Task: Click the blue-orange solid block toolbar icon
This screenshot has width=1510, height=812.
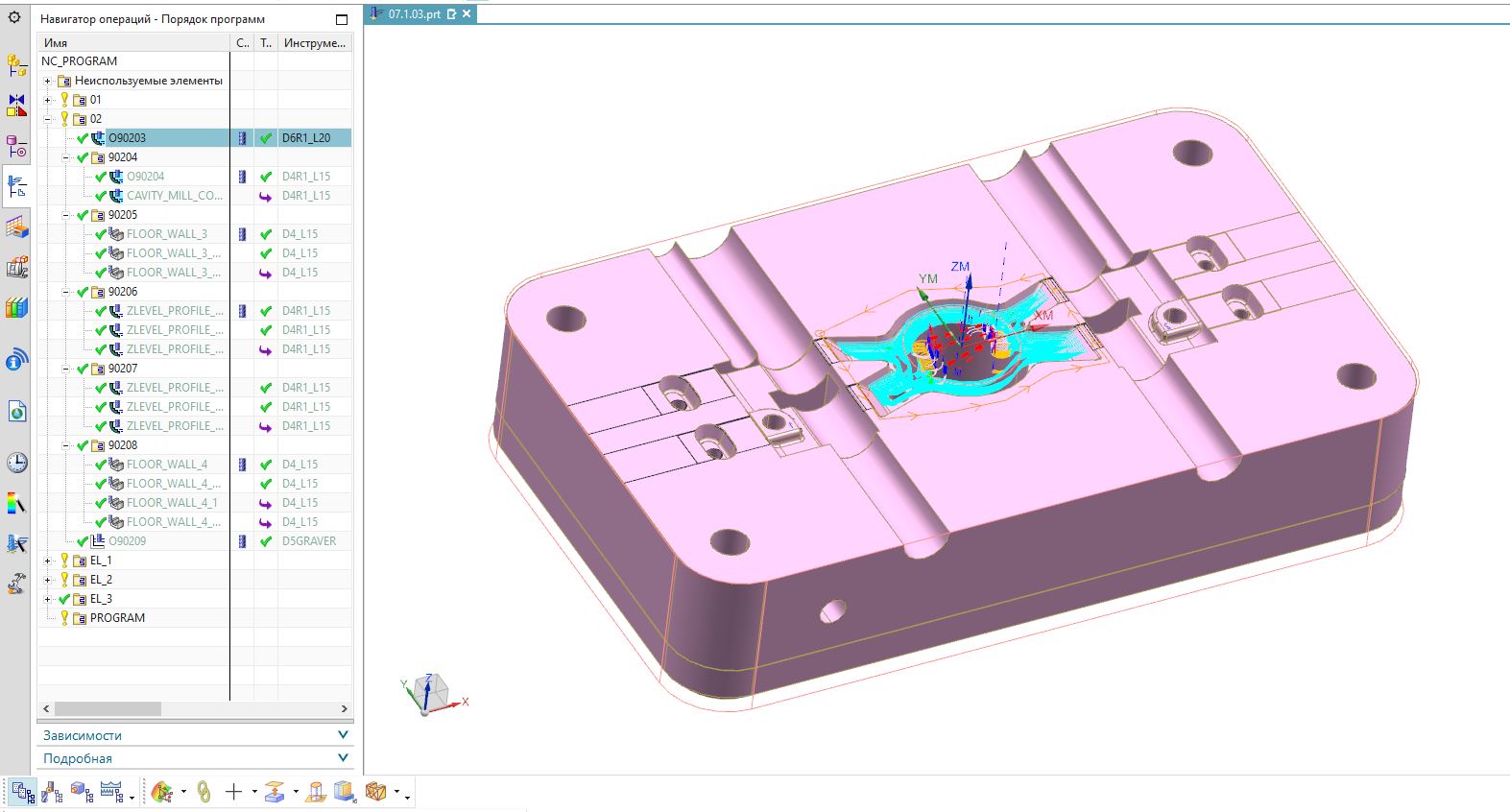Action: [345, 792]
